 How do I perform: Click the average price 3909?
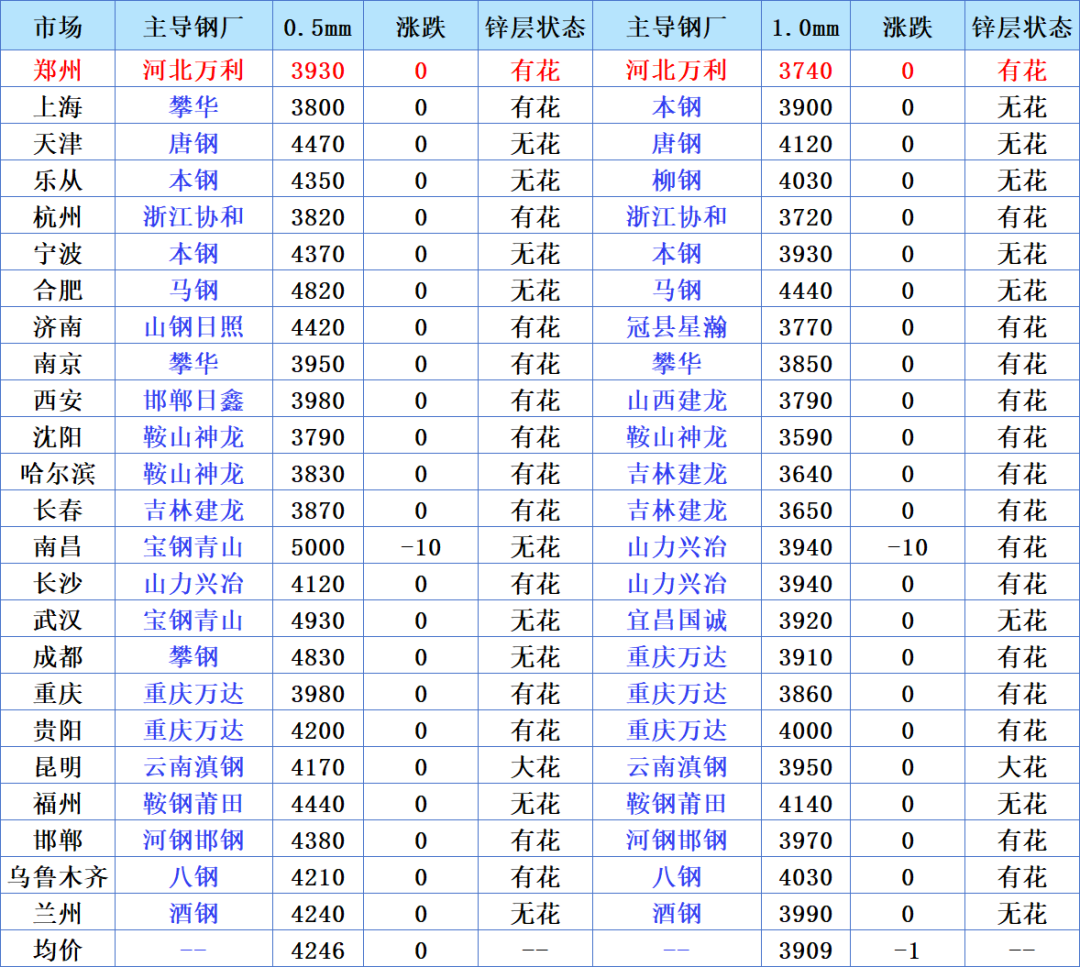click(805, 950)
